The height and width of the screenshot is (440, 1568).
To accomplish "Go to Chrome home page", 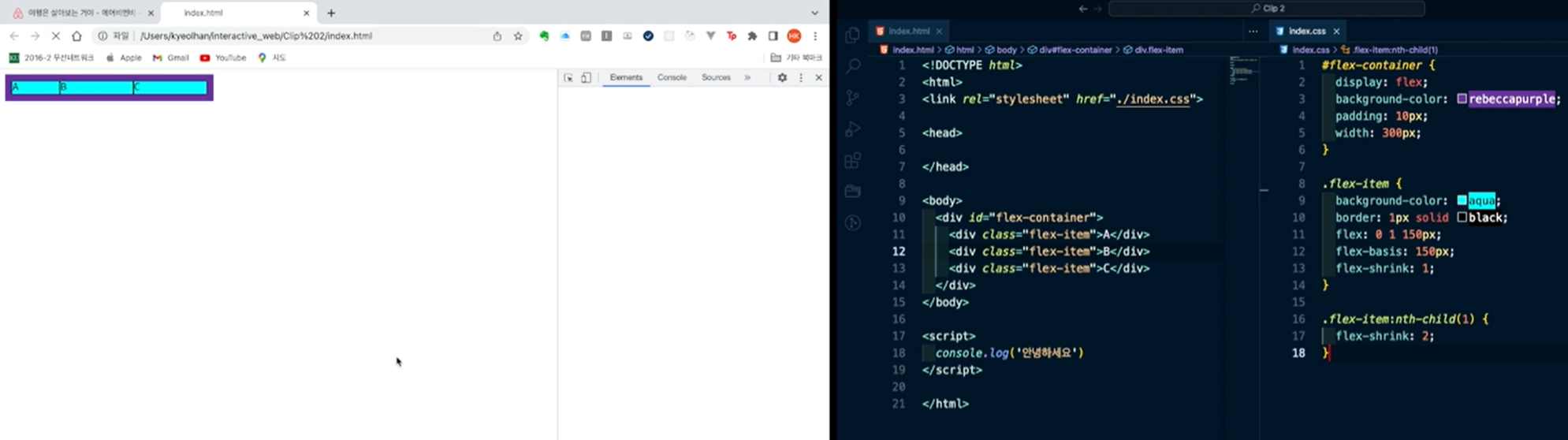I will point(76,35).
